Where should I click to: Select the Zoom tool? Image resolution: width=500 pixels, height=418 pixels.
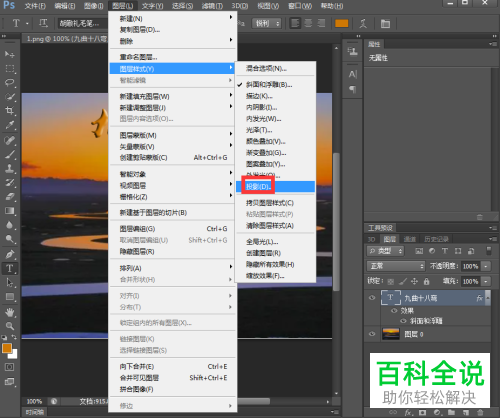[x=10, y=326]
